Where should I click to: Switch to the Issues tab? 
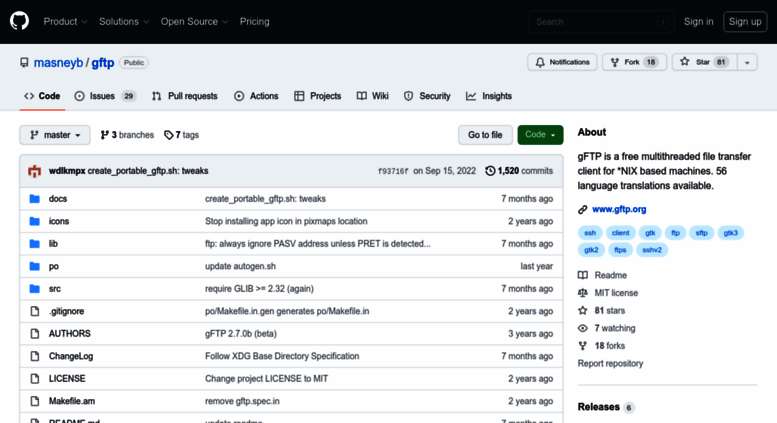pyautogui.click(x=106, y=96)
